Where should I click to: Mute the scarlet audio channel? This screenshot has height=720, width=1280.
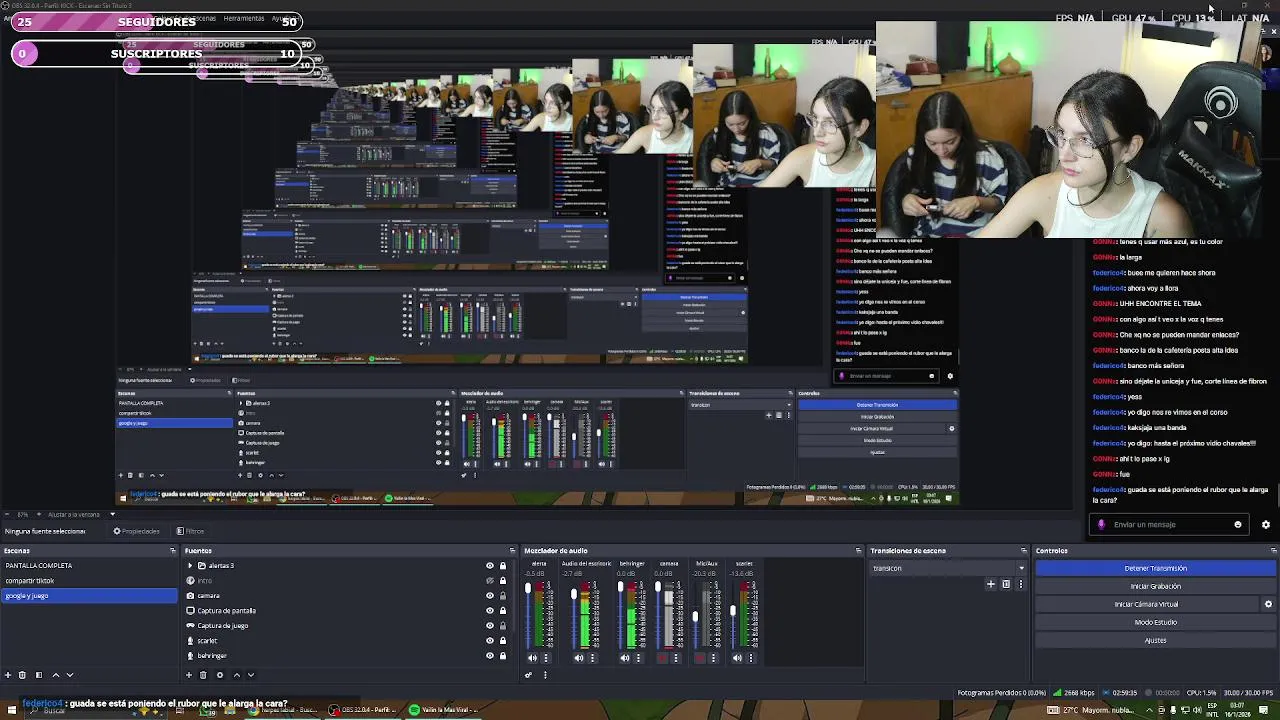(737, 658)
